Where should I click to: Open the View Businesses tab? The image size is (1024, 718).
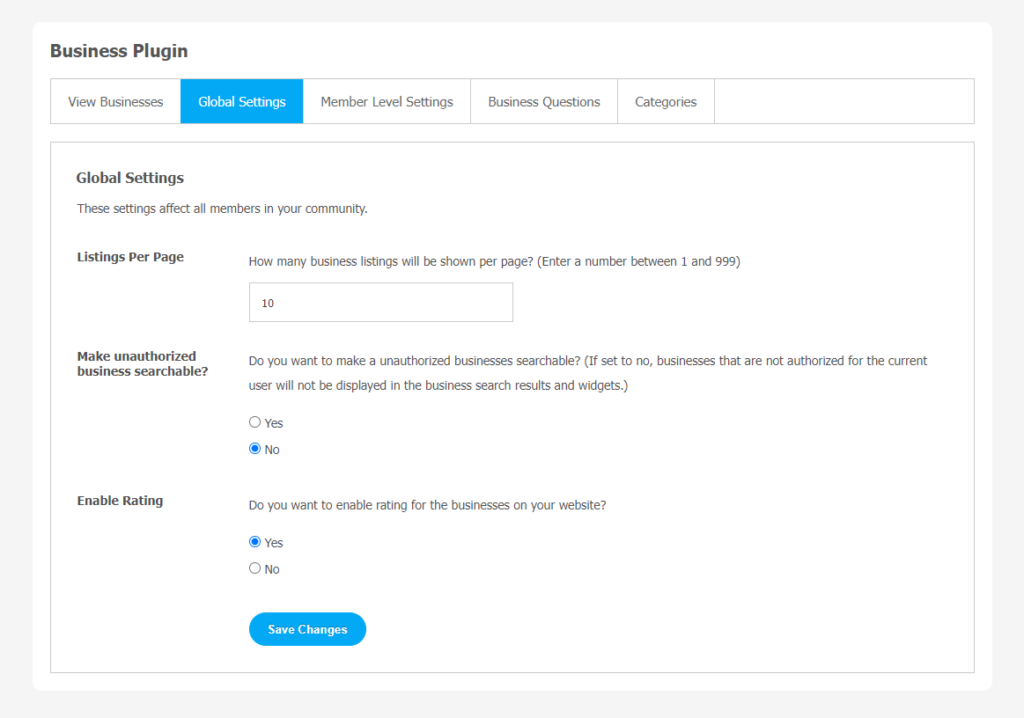[x=116, y=102]
